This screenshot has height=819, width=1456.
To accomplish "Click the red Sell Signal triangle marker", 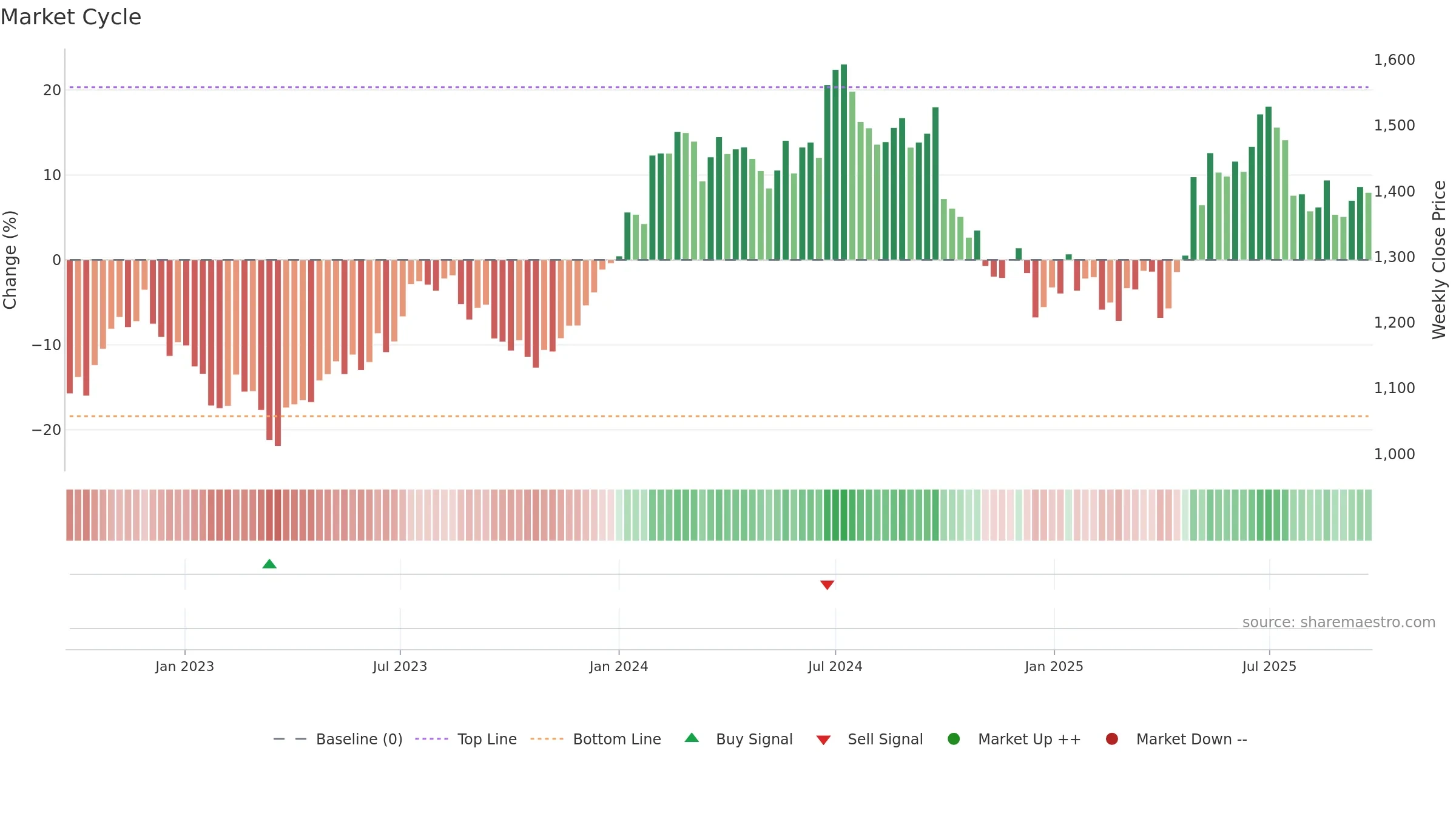I will [x=827, y=585].
